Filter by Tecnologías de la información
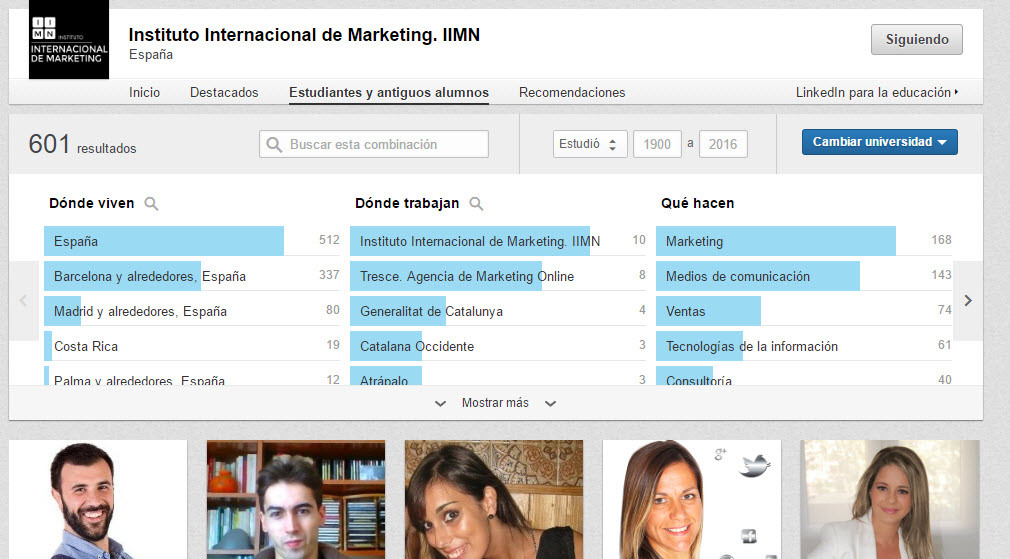 pyautogui.click(x=804, y=346)
